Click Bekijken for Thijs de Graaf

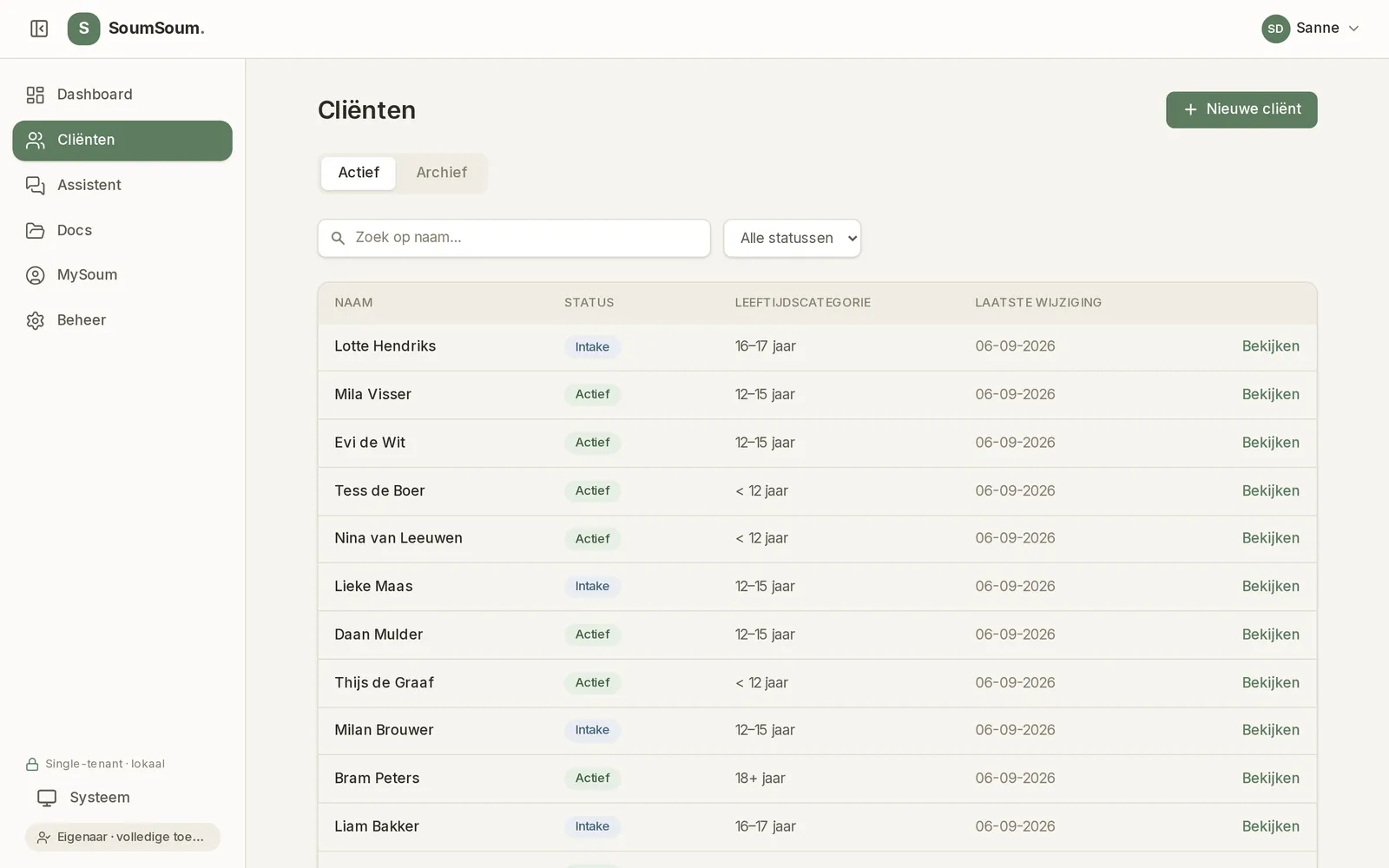[1270, 682]
